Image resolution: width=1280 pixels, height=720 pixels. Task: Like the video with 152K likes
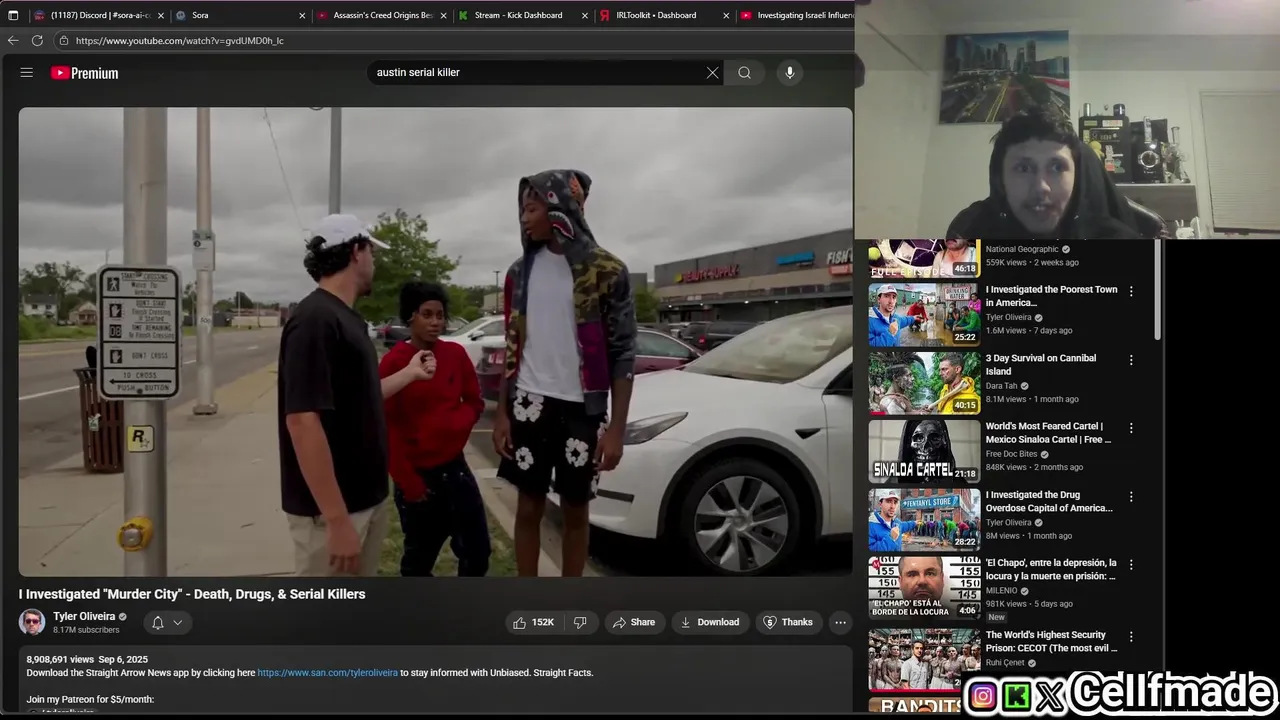coord(535,622)
